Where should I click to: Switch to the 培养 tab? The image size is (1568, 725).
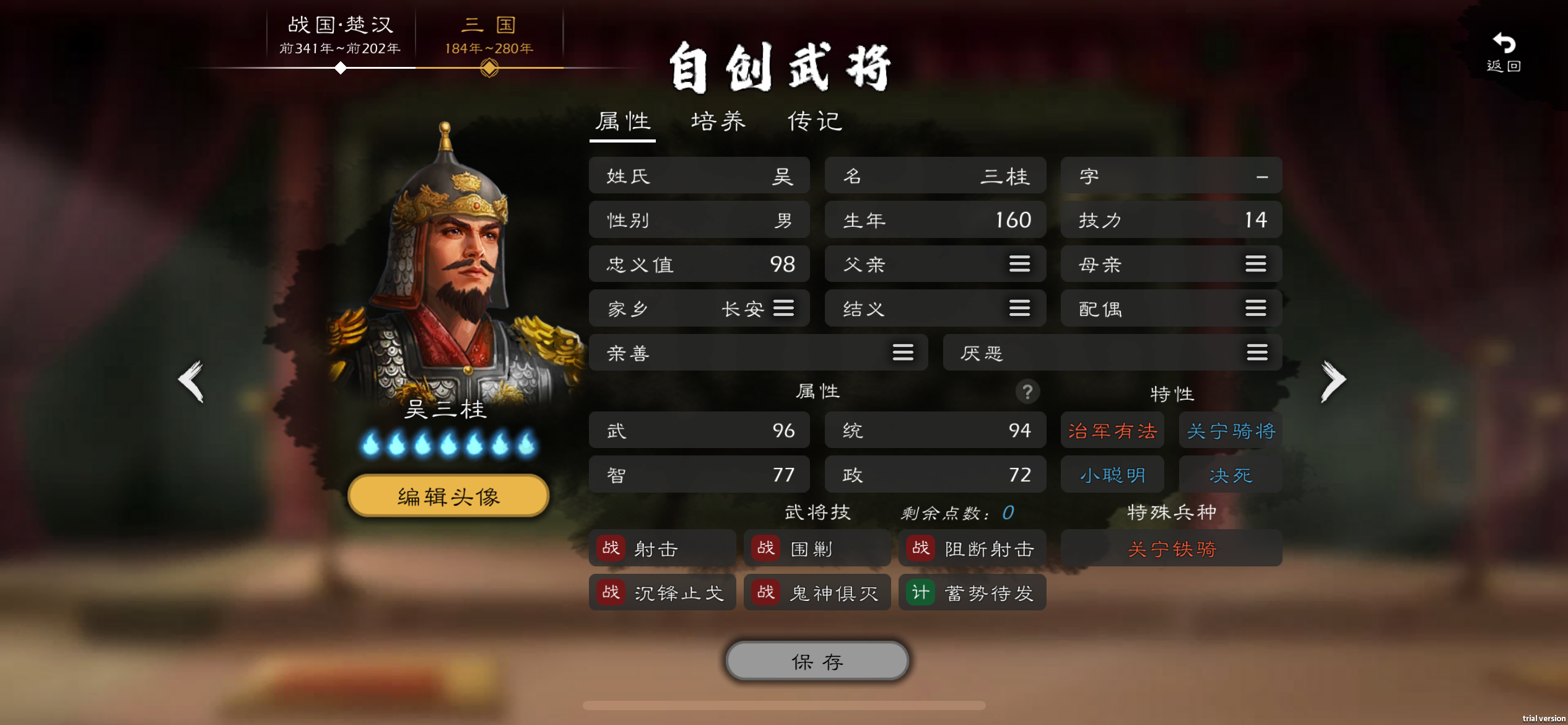click(718, 121)
